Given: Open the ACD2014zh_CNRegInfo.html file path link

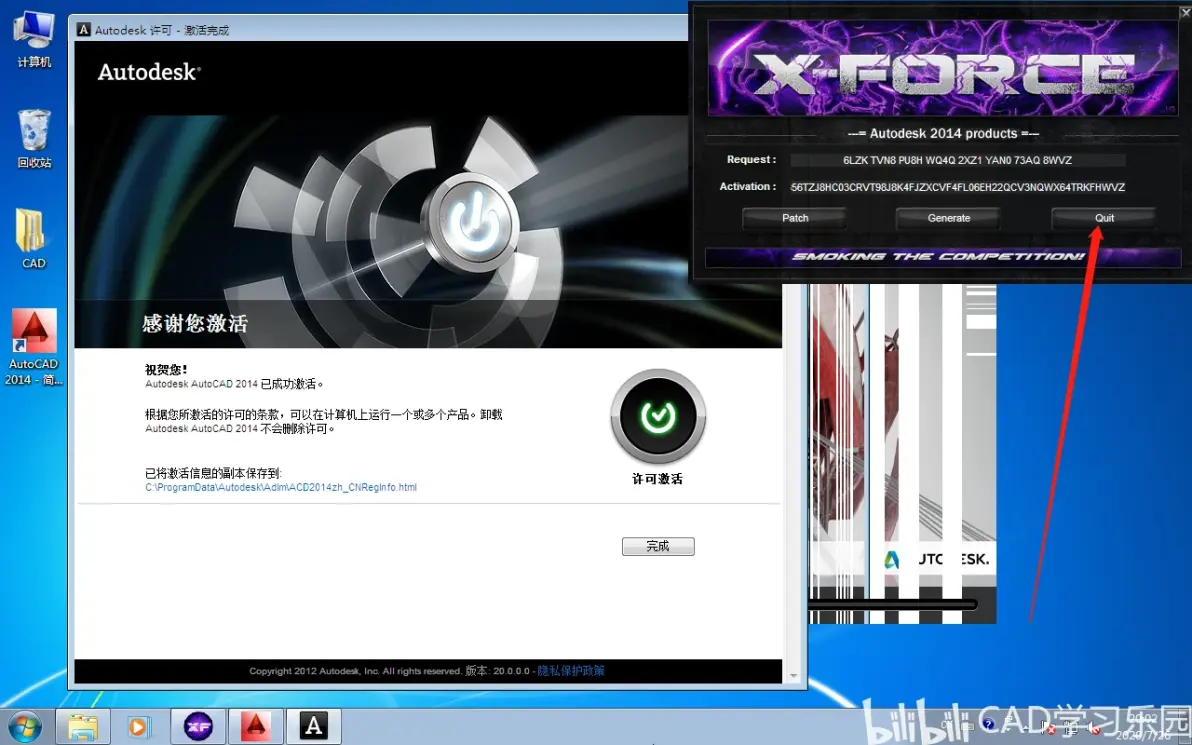Looking at the screenshot, I should (x=281, y=487).
